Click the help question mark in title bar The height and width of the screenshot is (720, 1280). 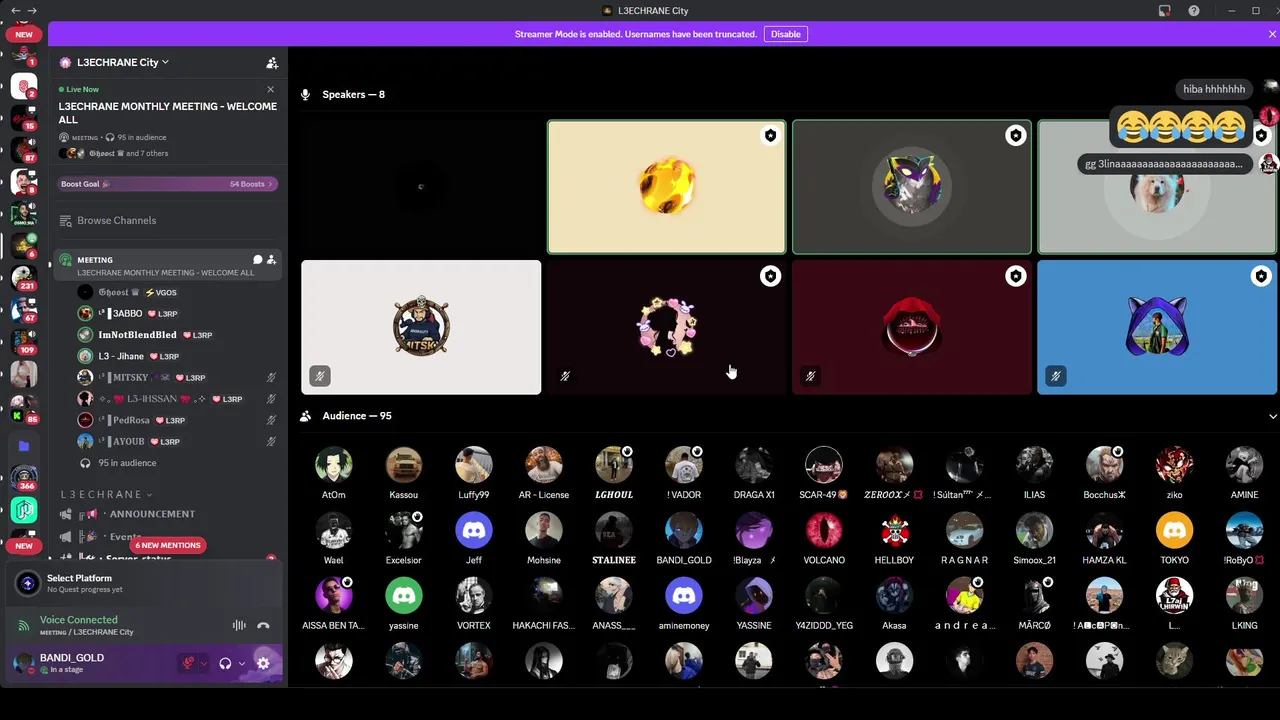pyautogui.click(x=1194, y=10)
